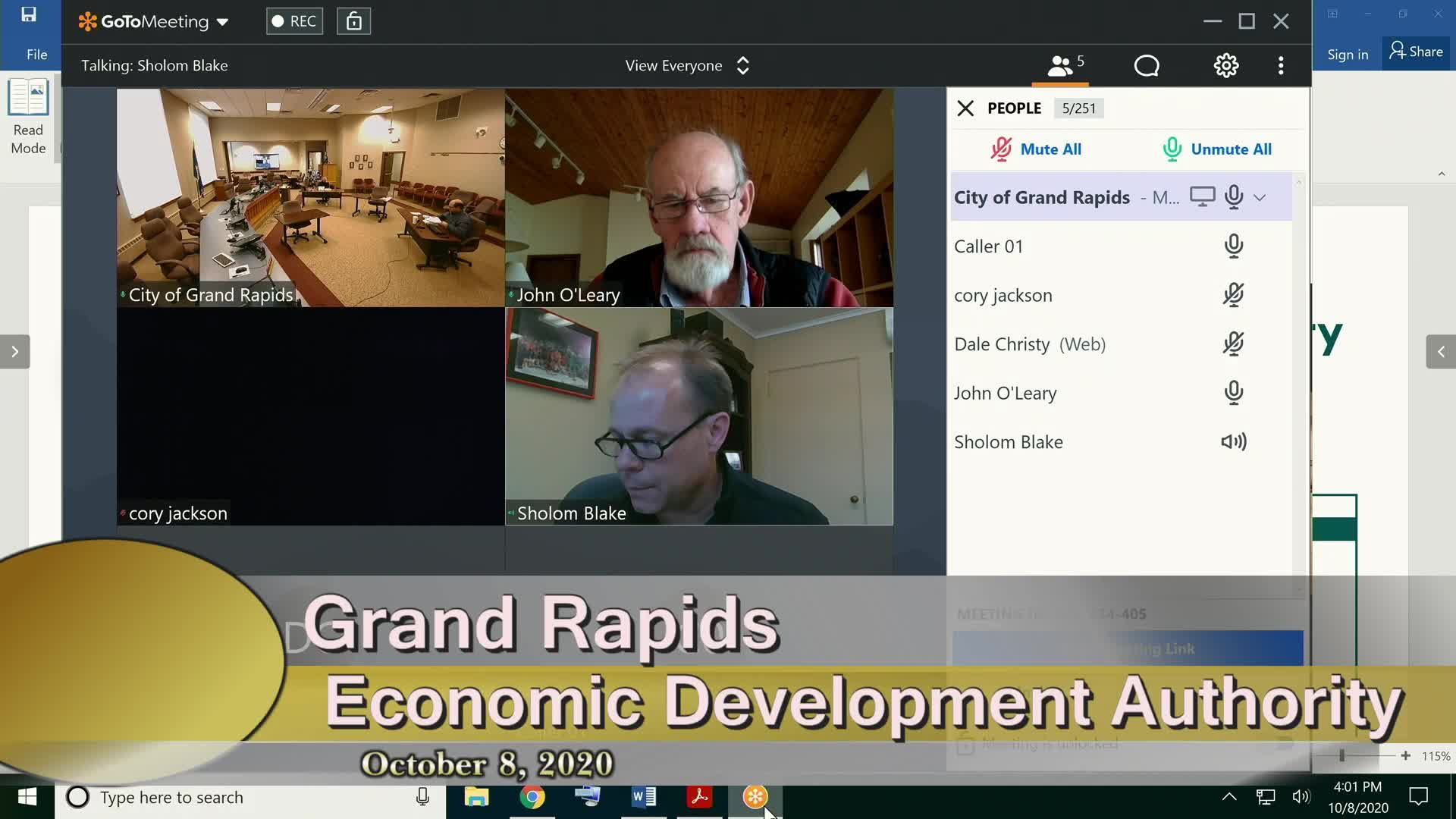The height and width of the screenshot is (819, 1456).
Task: Unmute Dale Christy microphone
Action: click(x=1234, y=344)
